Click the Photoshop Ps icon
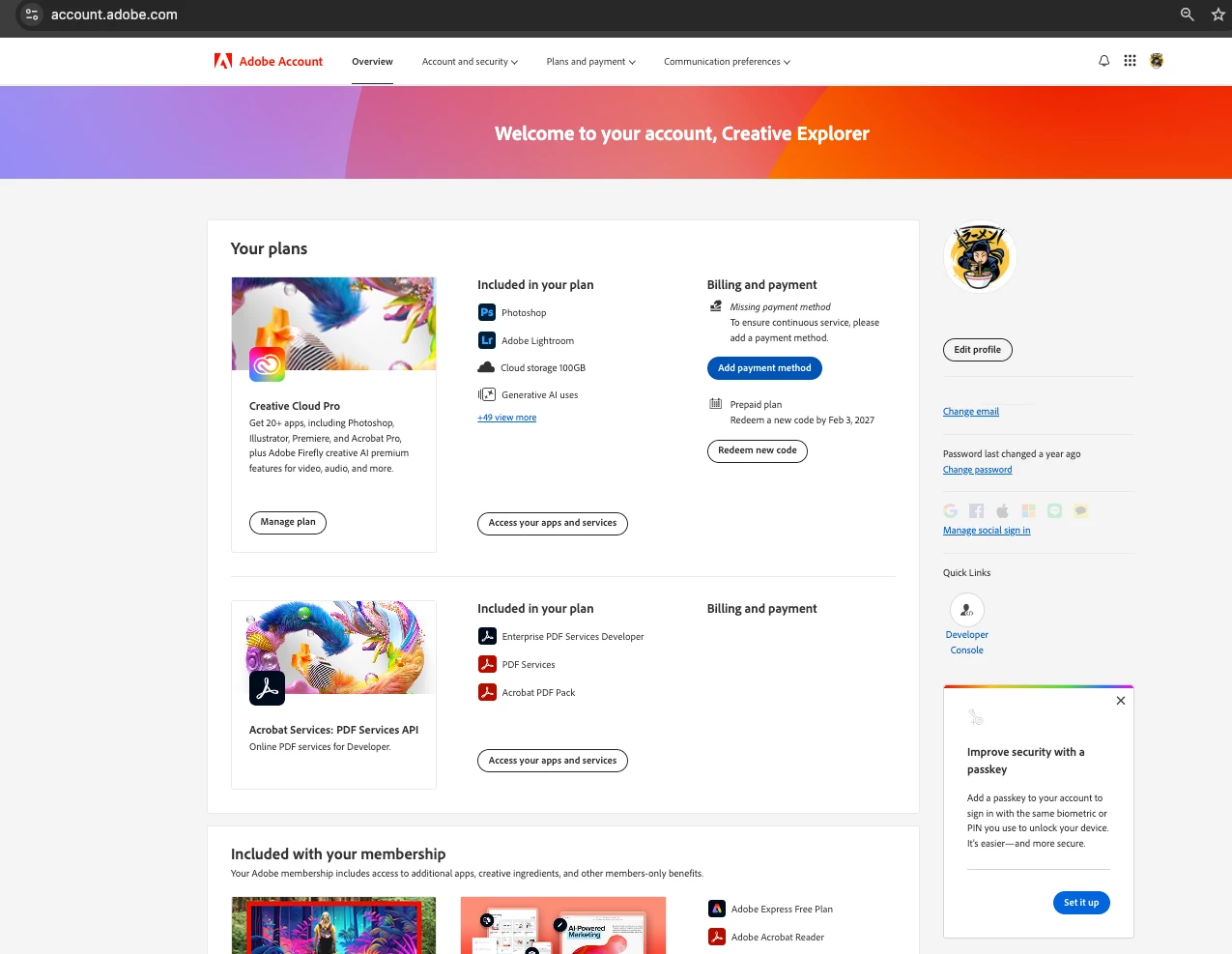 [x=487, y=312]
